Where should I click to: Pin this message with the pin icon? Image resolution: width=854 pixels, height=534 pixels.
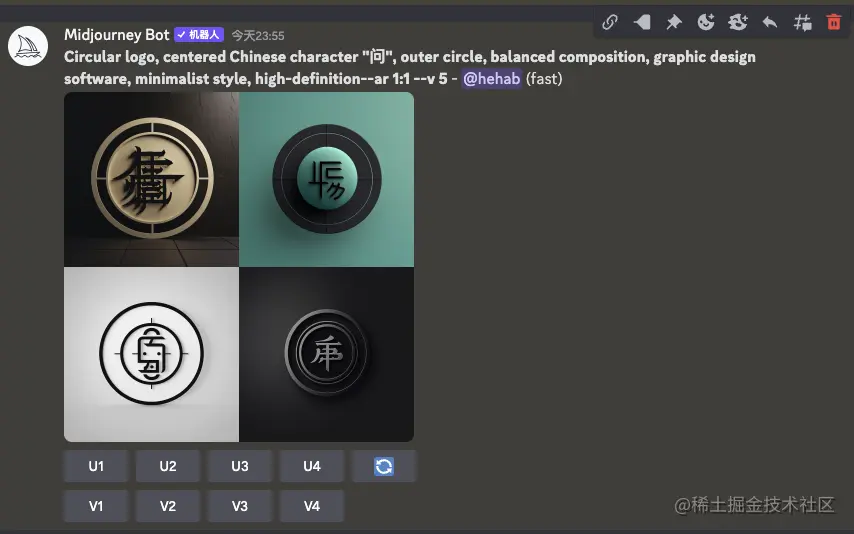point(674,22)
